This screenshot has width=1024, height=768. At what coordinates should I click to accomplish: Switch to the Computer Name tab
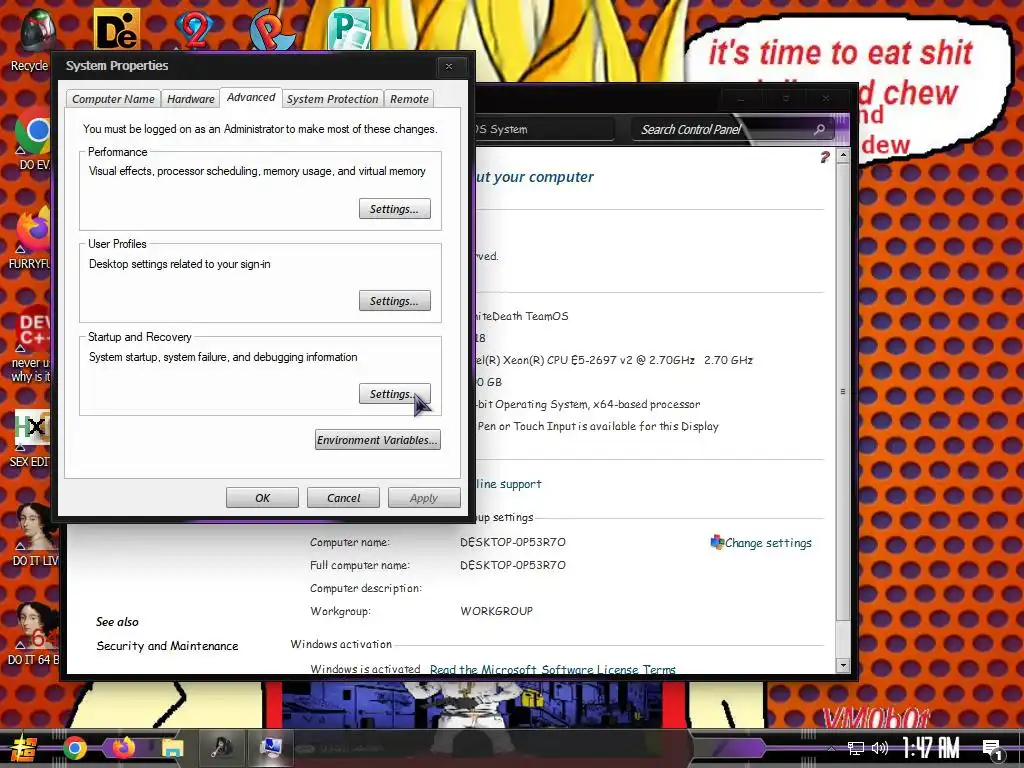click(x=113, y=99)
